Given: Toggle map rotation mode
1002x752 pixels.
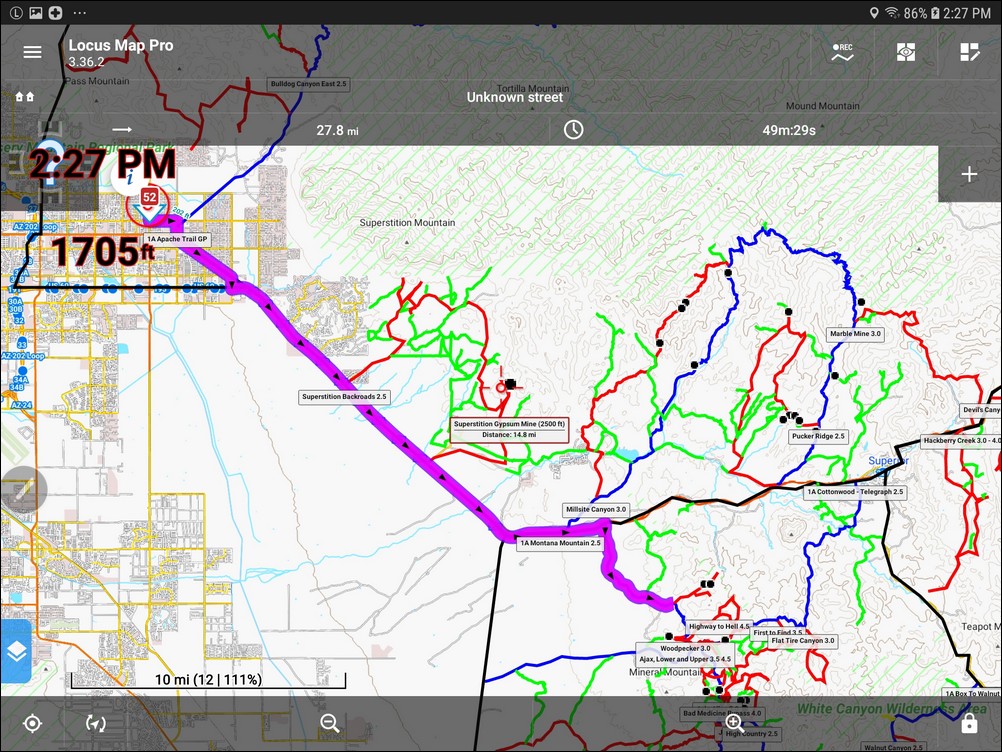Looking at the screenshot, I should [x=95, y=723].
